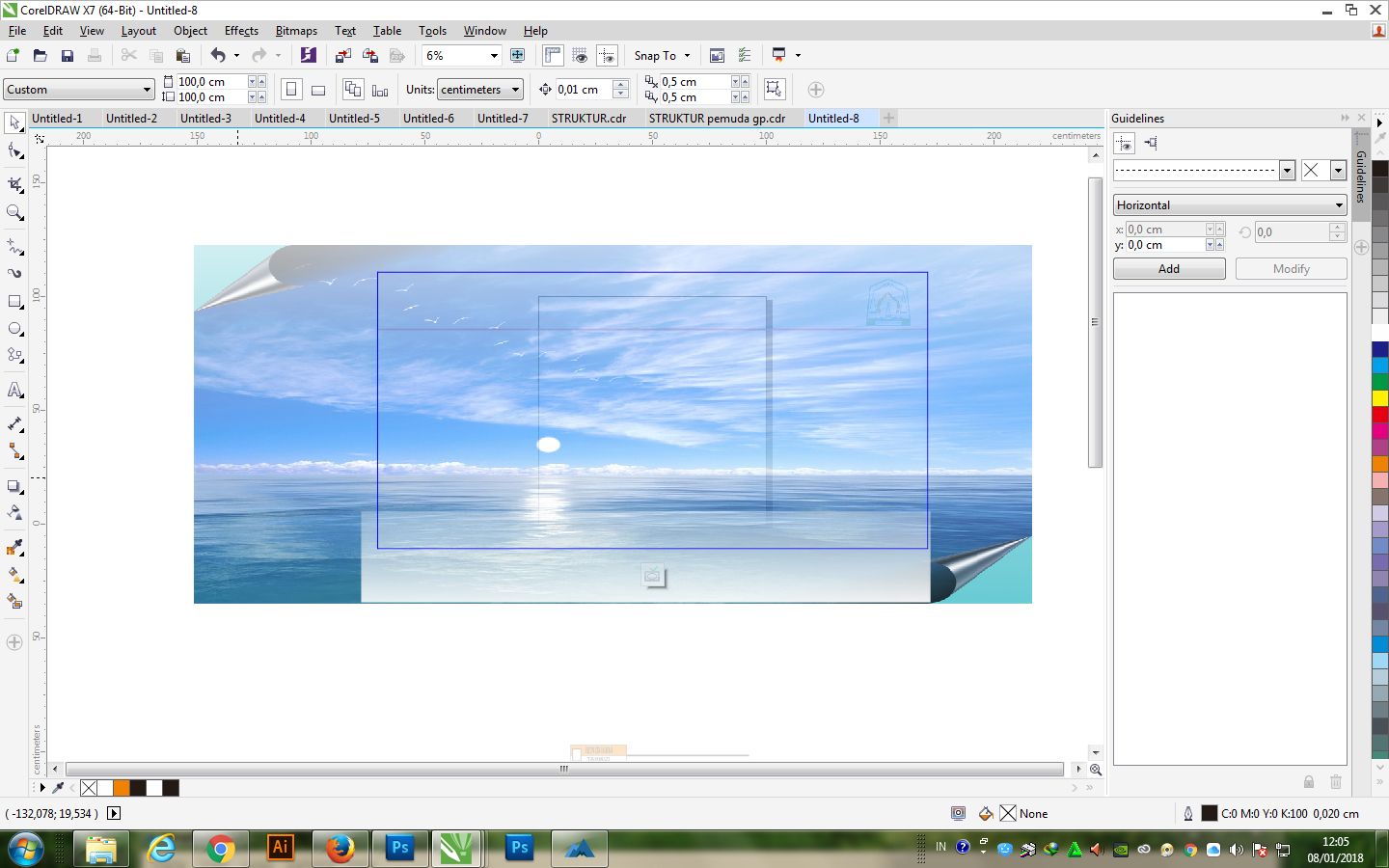Screen dimensions: 1389x868
Task: Open the Object menu
Action: click(x=190, y=31)
